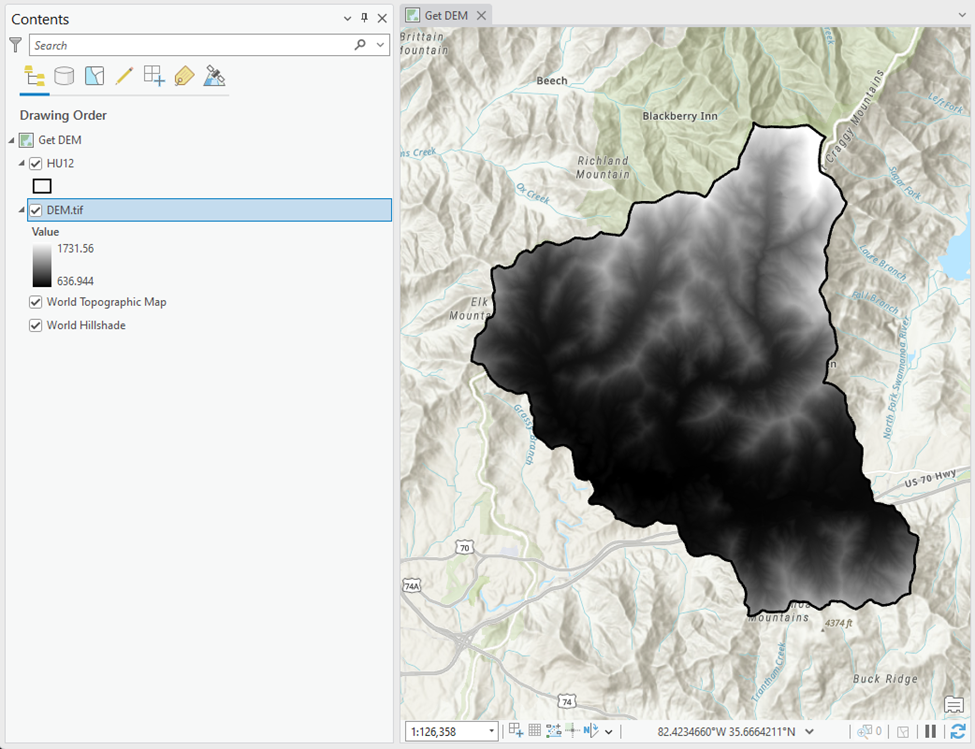Select the DEM.tif layer name
The height and width of the screenshot is (749, 975).
point(67,210)
